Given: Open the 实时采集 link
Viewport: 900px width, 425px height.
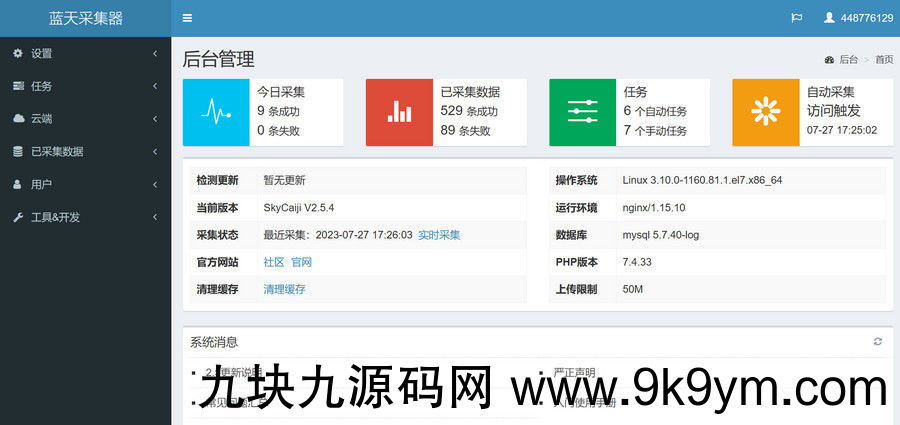Looking at the screenshot, I should point(439,235).
